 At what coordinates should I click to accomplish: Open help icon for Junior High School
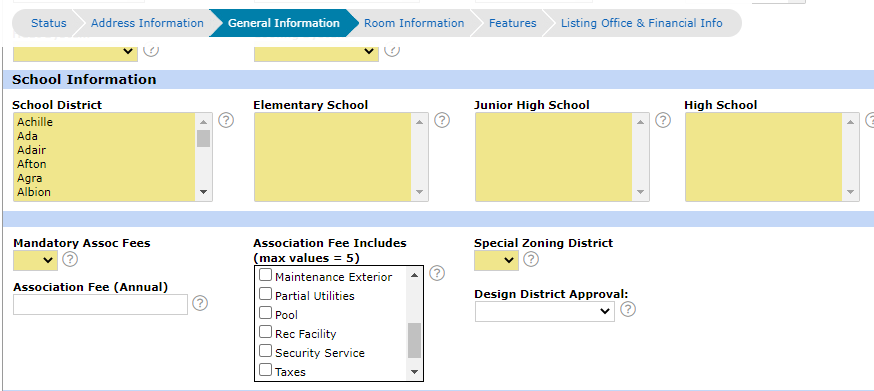[663, 120]
